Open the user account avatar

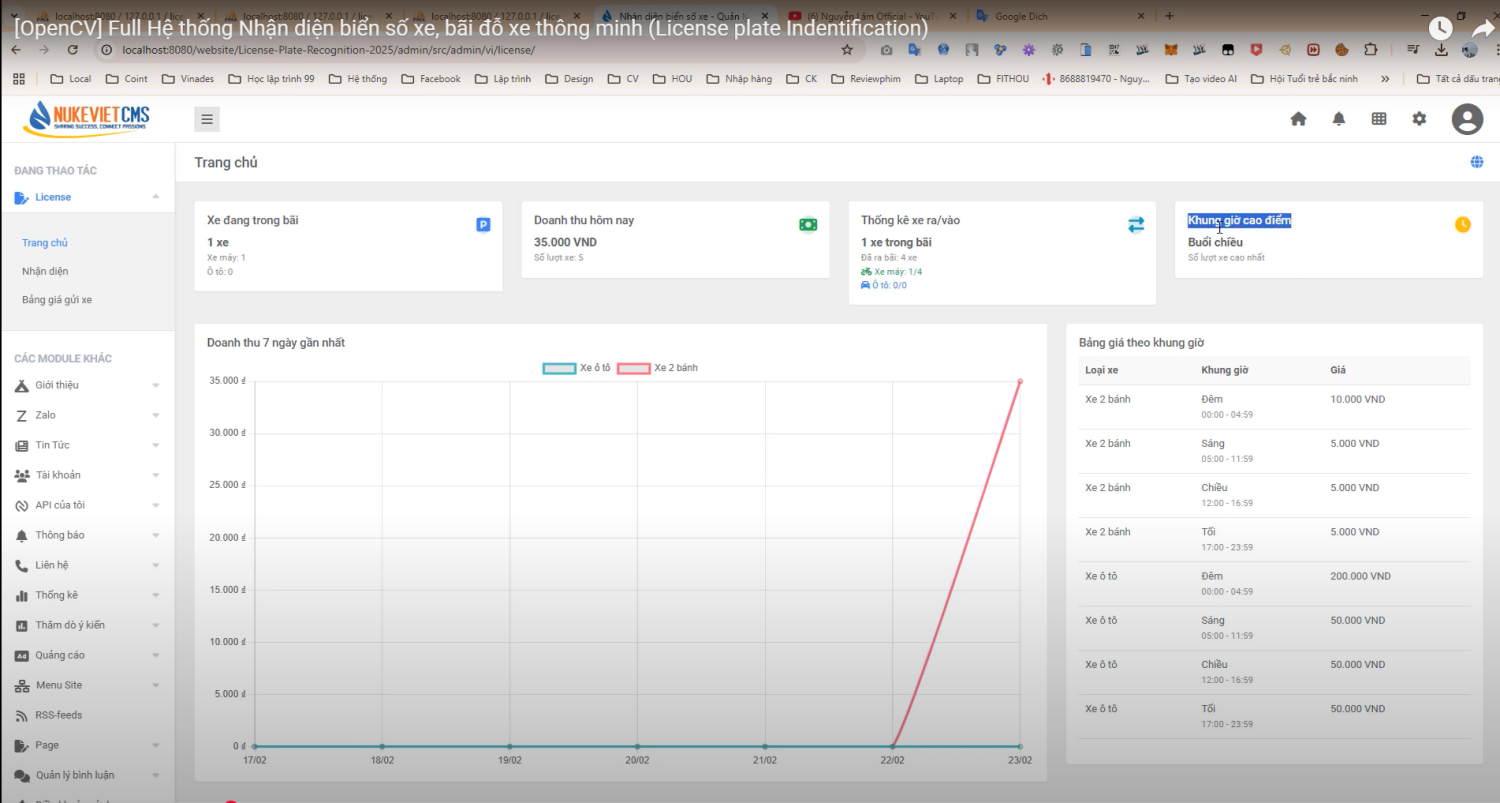point(1467,119)
